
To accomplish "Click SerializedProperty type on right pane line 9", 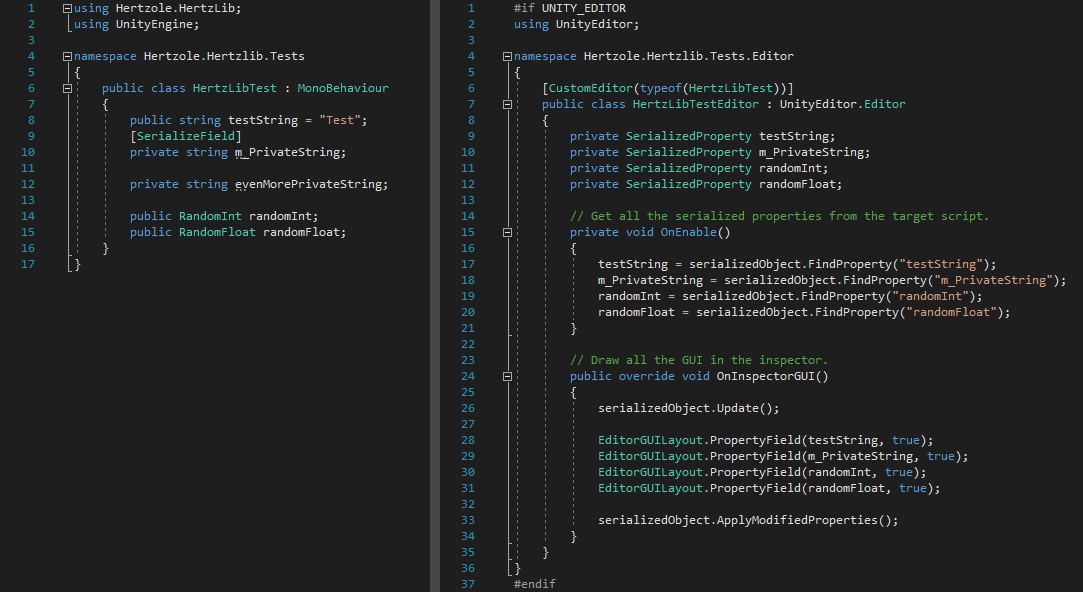I will 689,136.
